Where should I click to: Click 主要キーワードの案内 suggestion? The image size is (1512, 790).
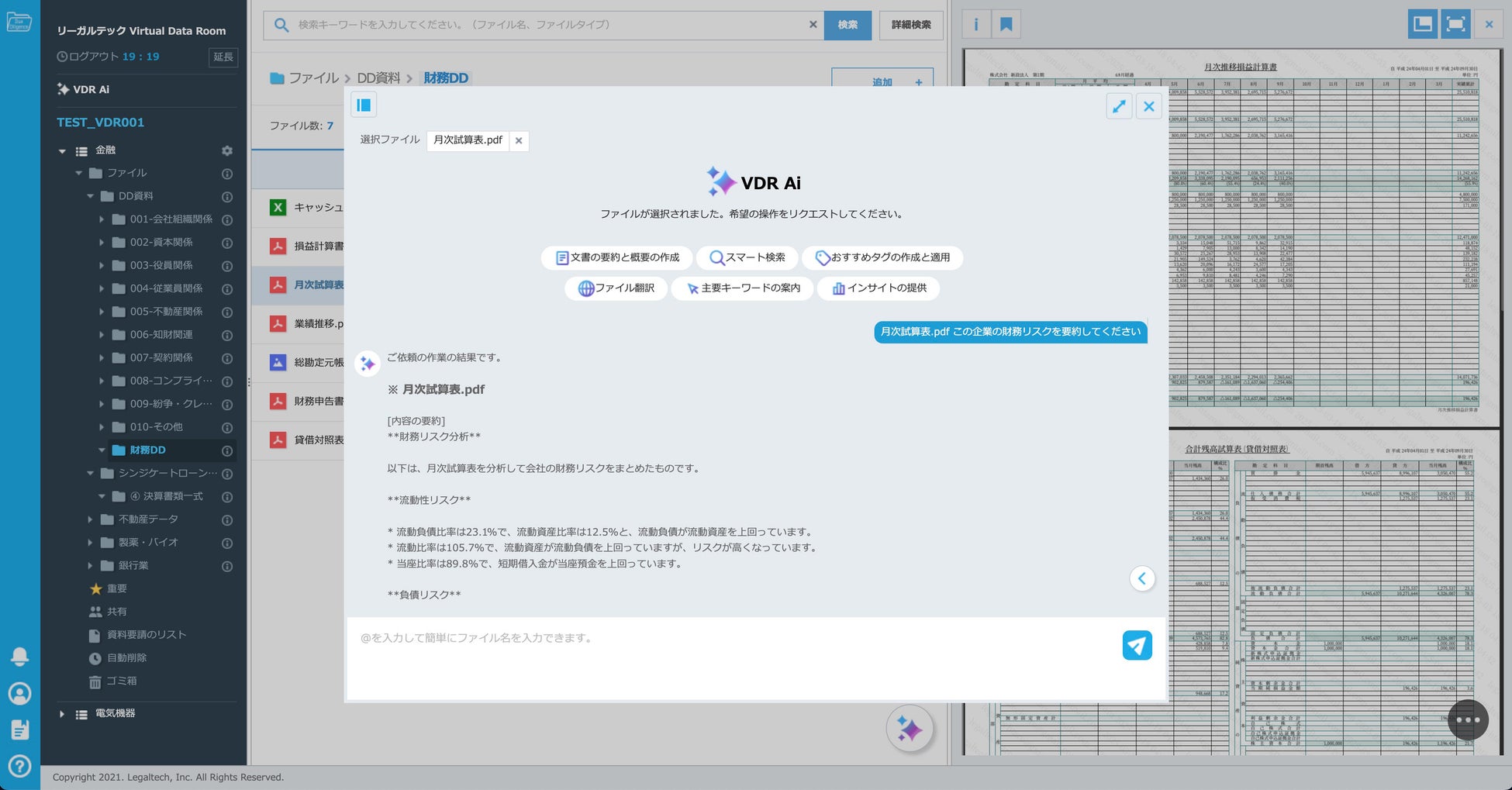point(743,288)
